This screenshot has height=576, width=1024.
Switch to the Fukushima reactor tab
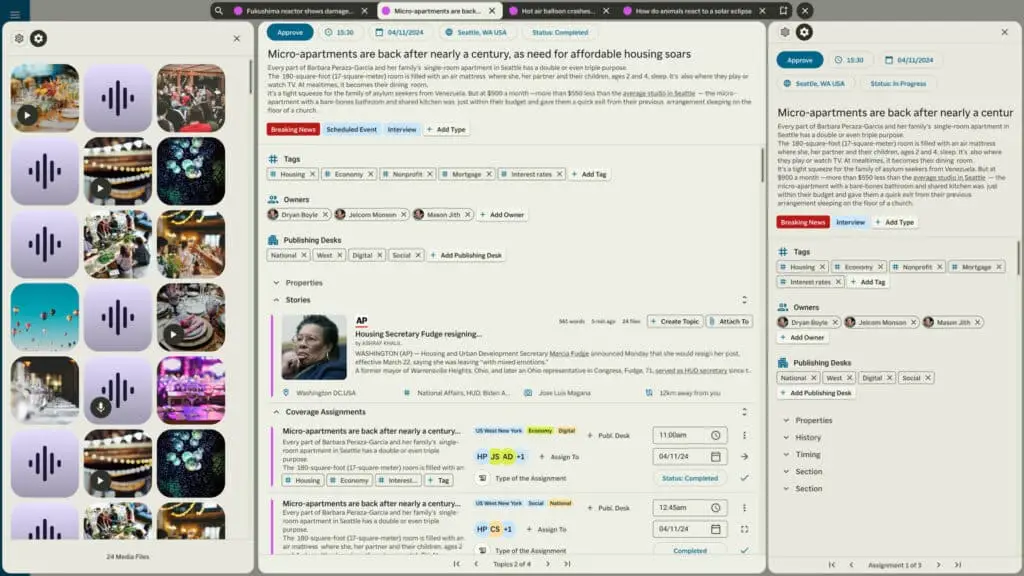297,11
